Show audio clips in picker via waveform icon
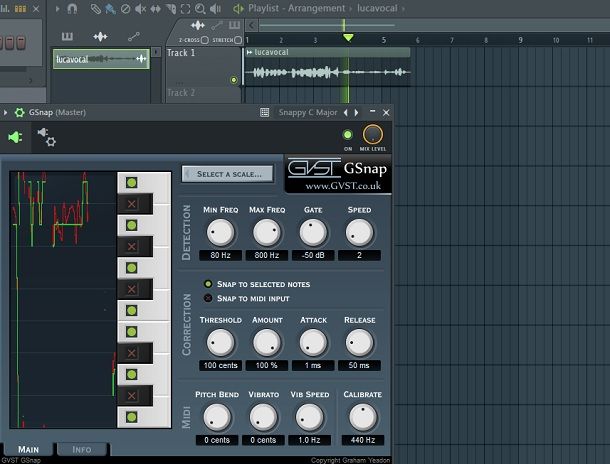This screenshot has width=610, height=464. click(100, 37)
